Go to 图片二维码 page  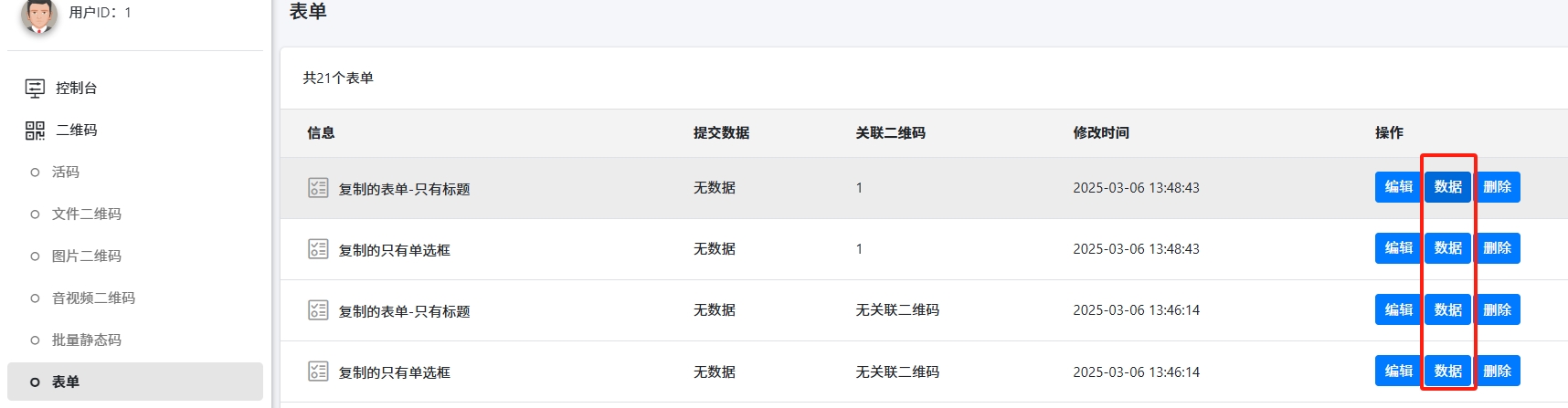pos(86,256)
